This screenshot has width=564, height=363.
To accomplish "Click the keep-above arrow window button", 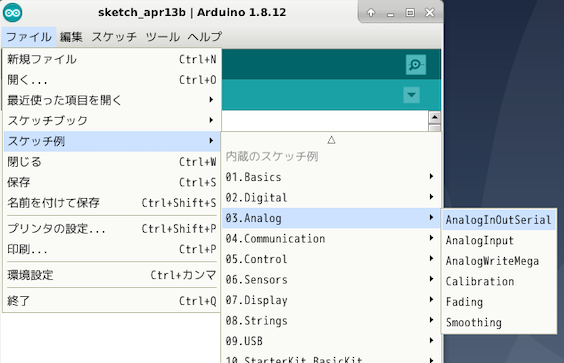I will tap(371, 13).
